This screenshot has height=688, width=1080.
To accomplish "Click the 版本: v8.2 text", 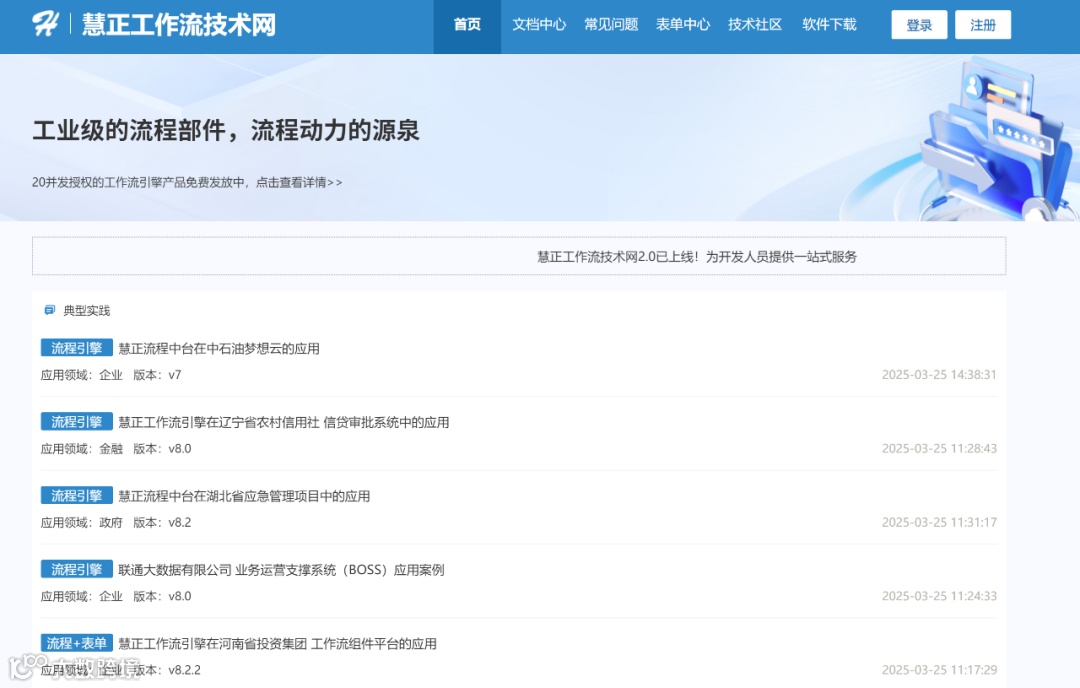I will [x=162, y=523].
